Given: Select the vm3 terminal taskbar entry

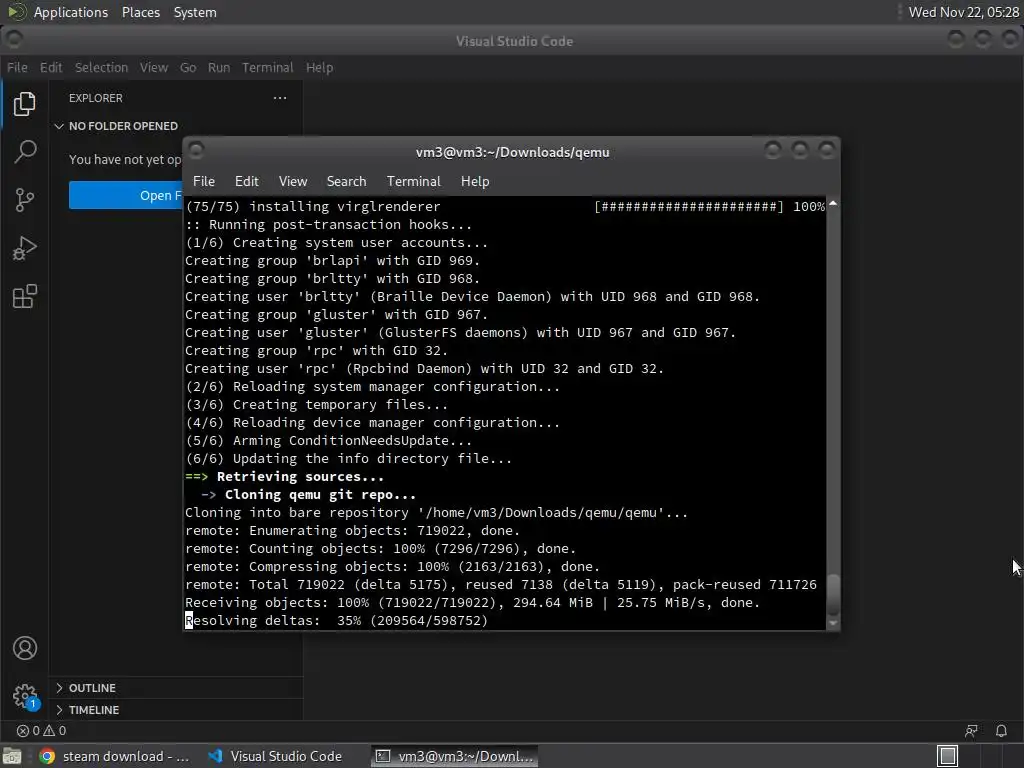Looking at the screenshot, I should click(x=455, y=756).
